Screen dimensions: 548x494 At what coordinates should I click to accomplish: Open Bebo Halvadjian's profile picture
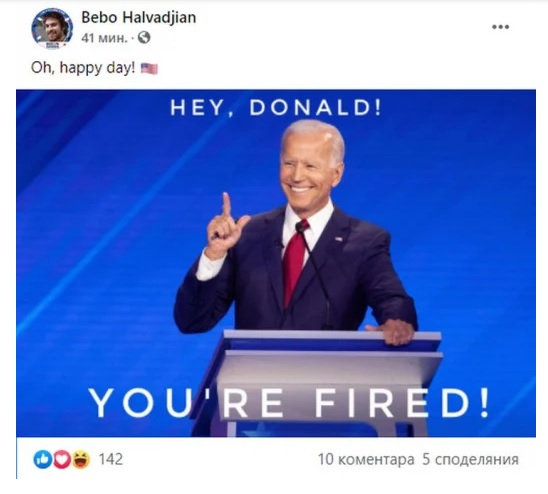tap(52, 28)
